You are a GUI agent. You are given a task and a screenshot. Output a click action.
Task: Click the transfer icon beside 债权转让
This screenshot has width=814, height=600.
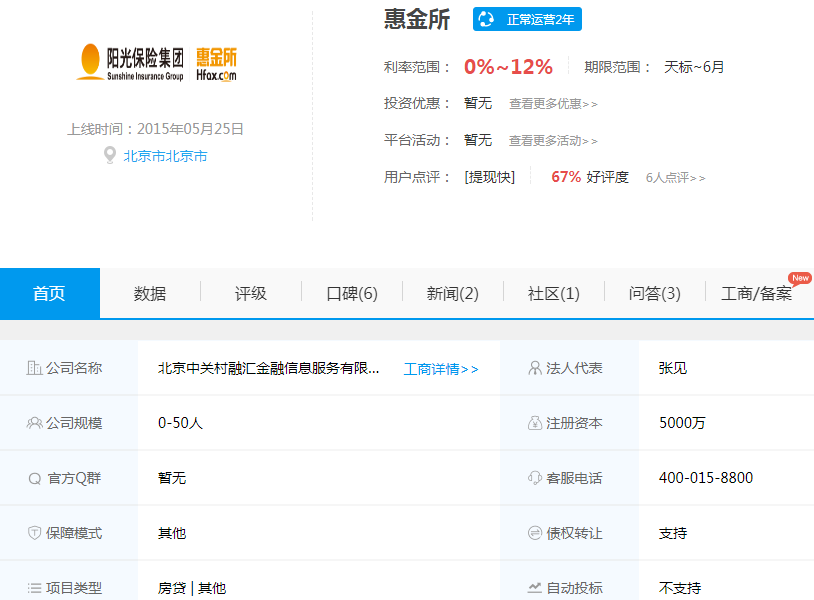coord(535,533)
